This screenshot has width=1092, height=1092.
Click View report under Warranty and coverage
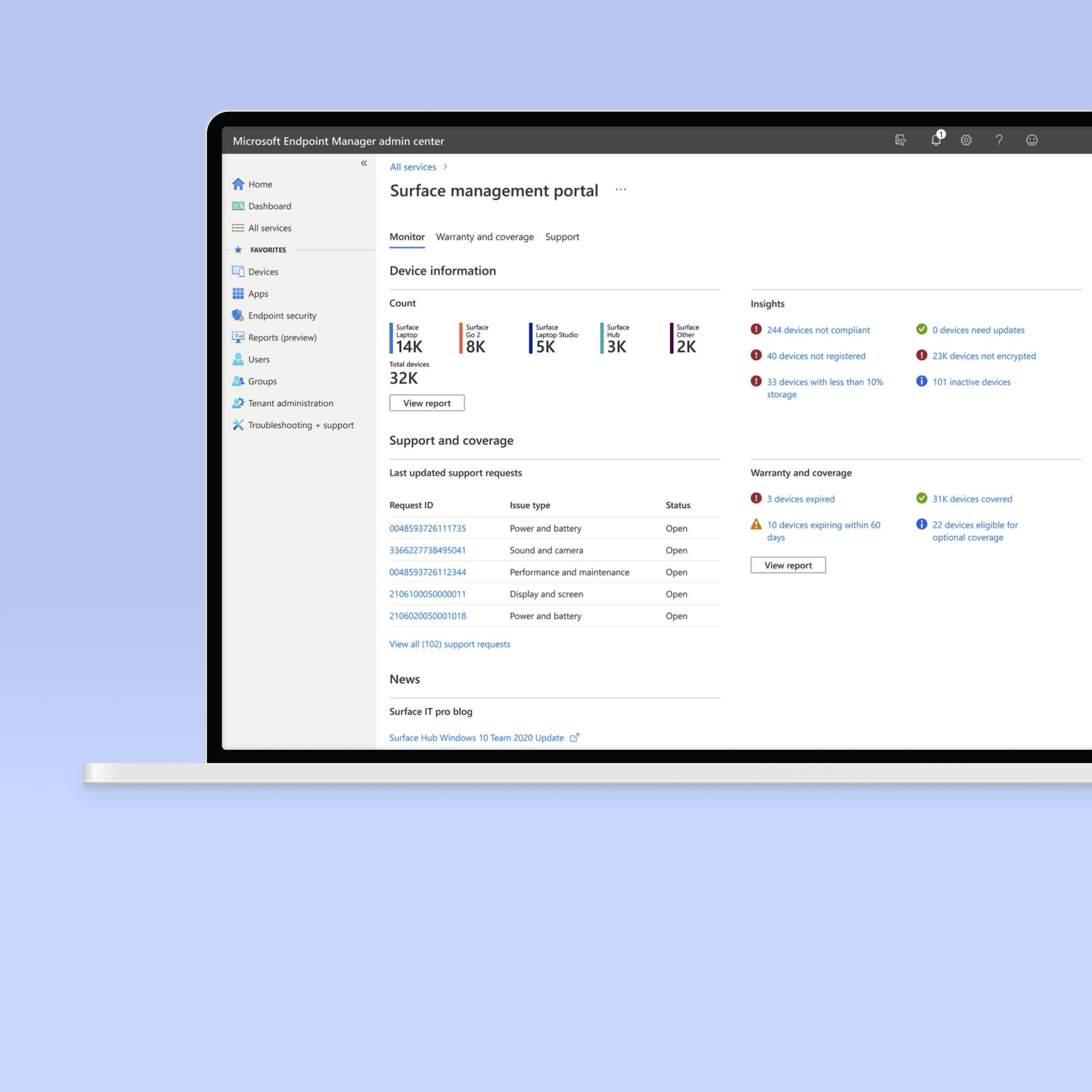coord(788,565)
